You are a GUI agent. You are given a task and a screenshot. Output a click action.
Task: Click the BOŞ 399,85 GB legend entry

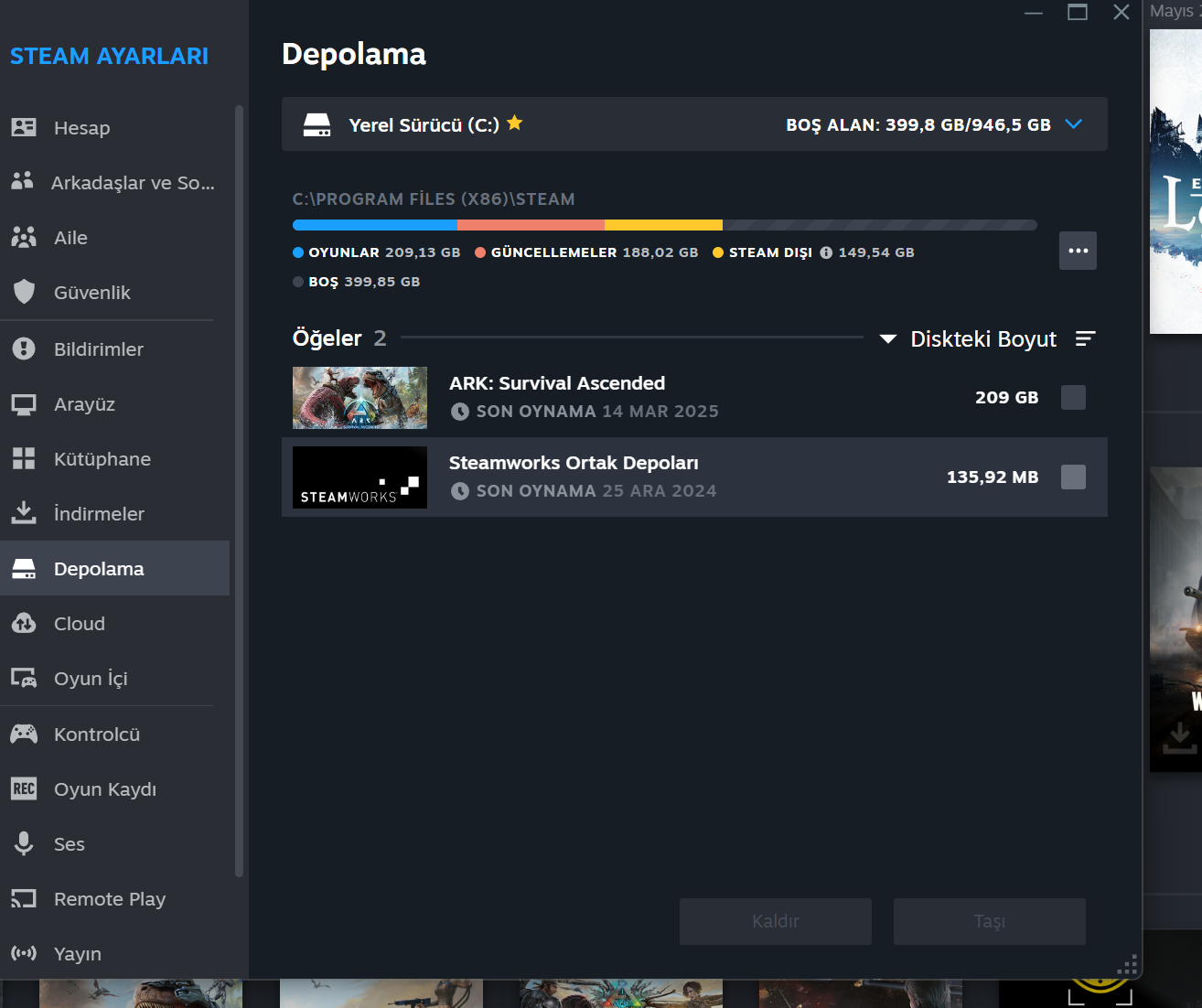coord(357,282)
